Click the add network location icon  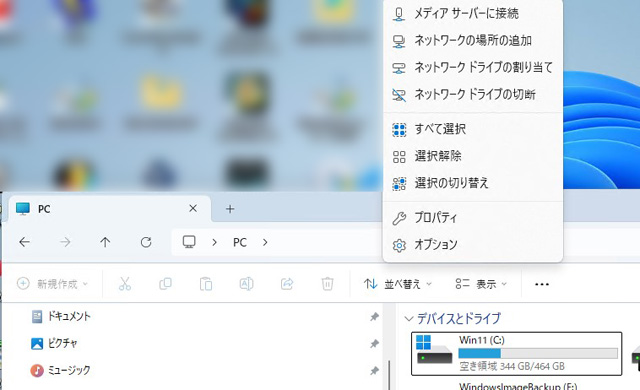click(x=399, y=41)
